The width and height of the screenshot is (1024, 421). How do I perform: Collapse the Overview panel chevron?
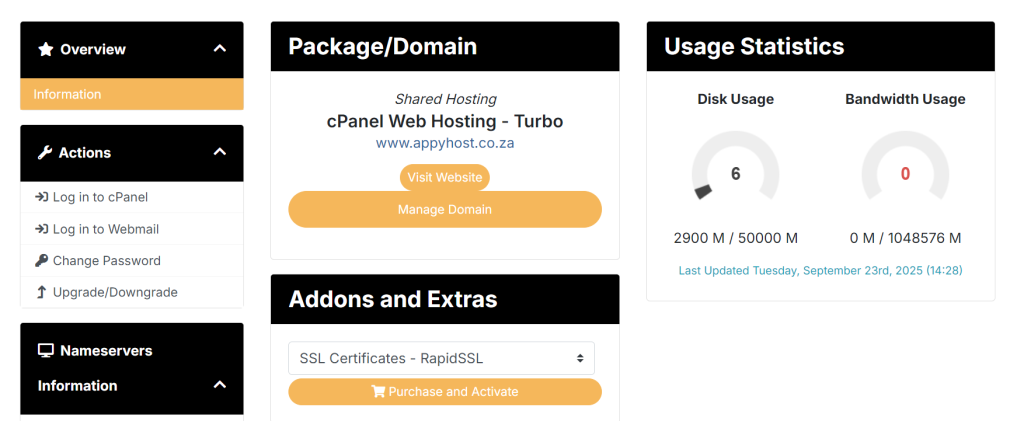[x=220, y=49]
